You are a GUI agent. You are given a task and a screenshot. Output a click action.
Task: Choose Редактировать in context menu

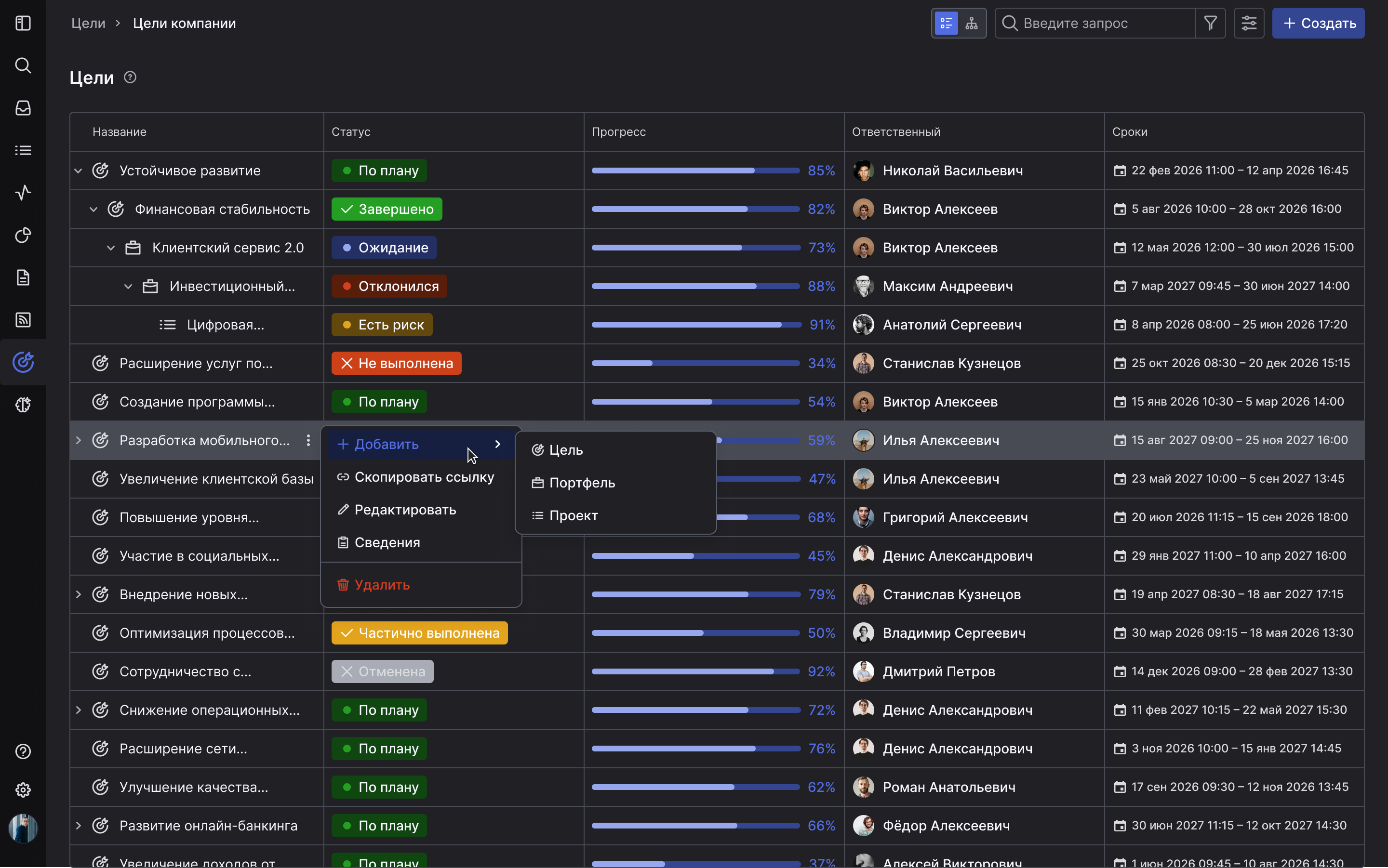[421, 510]
